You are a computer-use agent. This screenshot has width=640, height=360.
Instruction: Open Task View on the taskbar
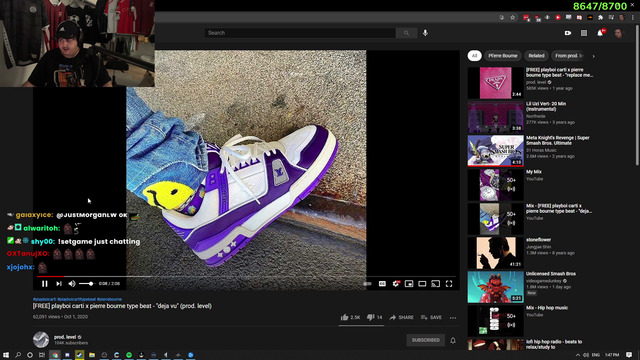point(42,355)
